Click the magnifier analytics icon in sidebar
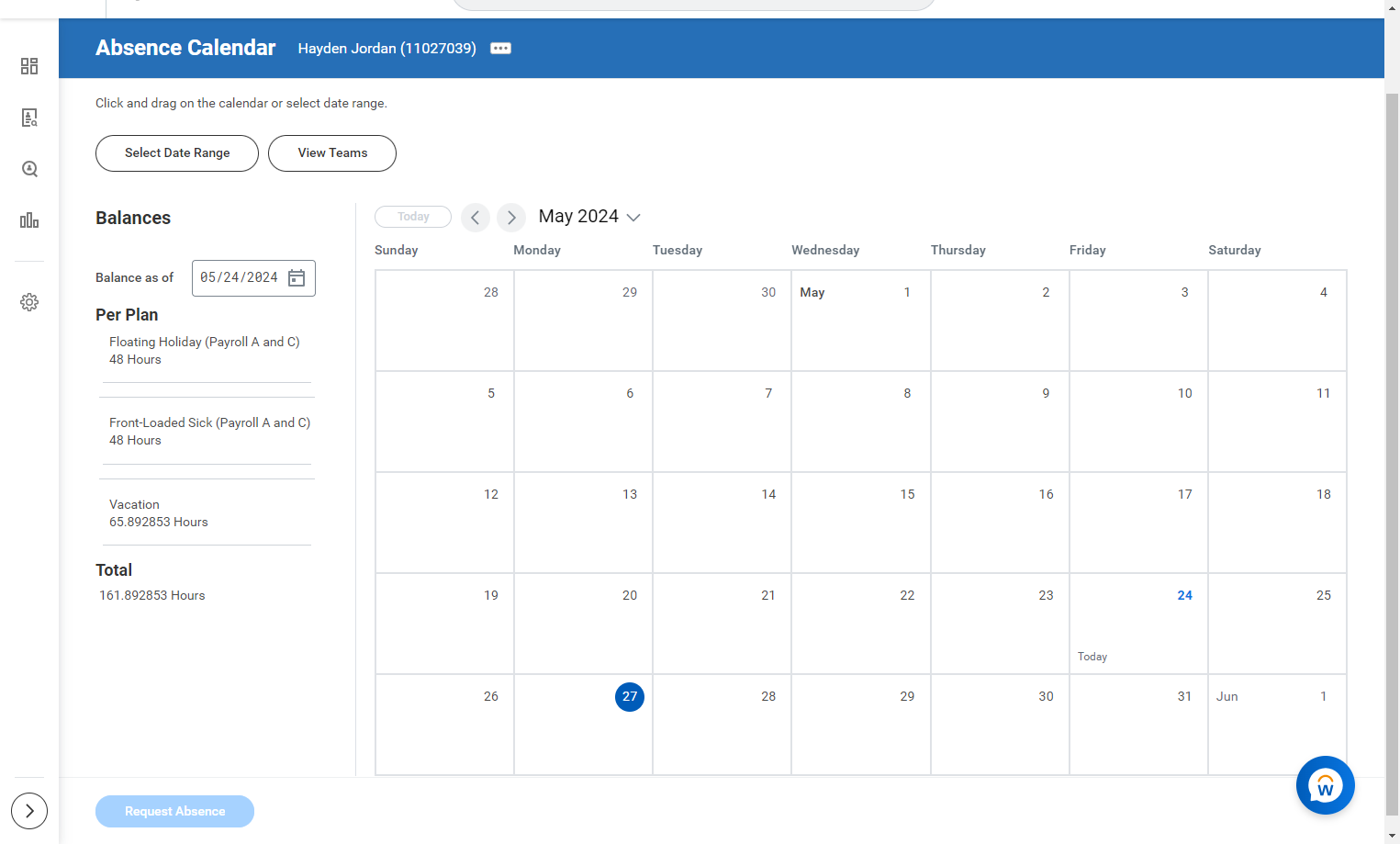Image resolution: width=1400 pixels, height=844 pixels. coord(29,169)
